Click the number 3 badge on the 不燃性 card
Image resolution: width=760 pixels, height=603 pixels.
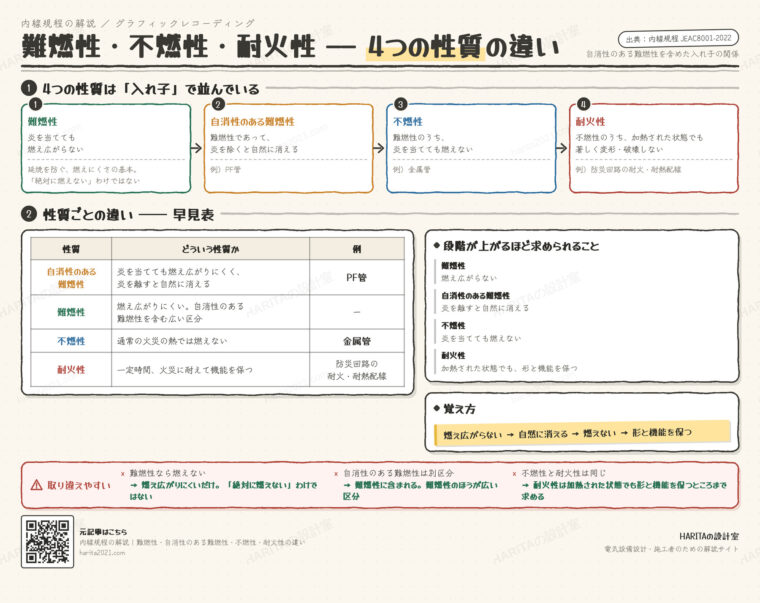coord(400,104)
